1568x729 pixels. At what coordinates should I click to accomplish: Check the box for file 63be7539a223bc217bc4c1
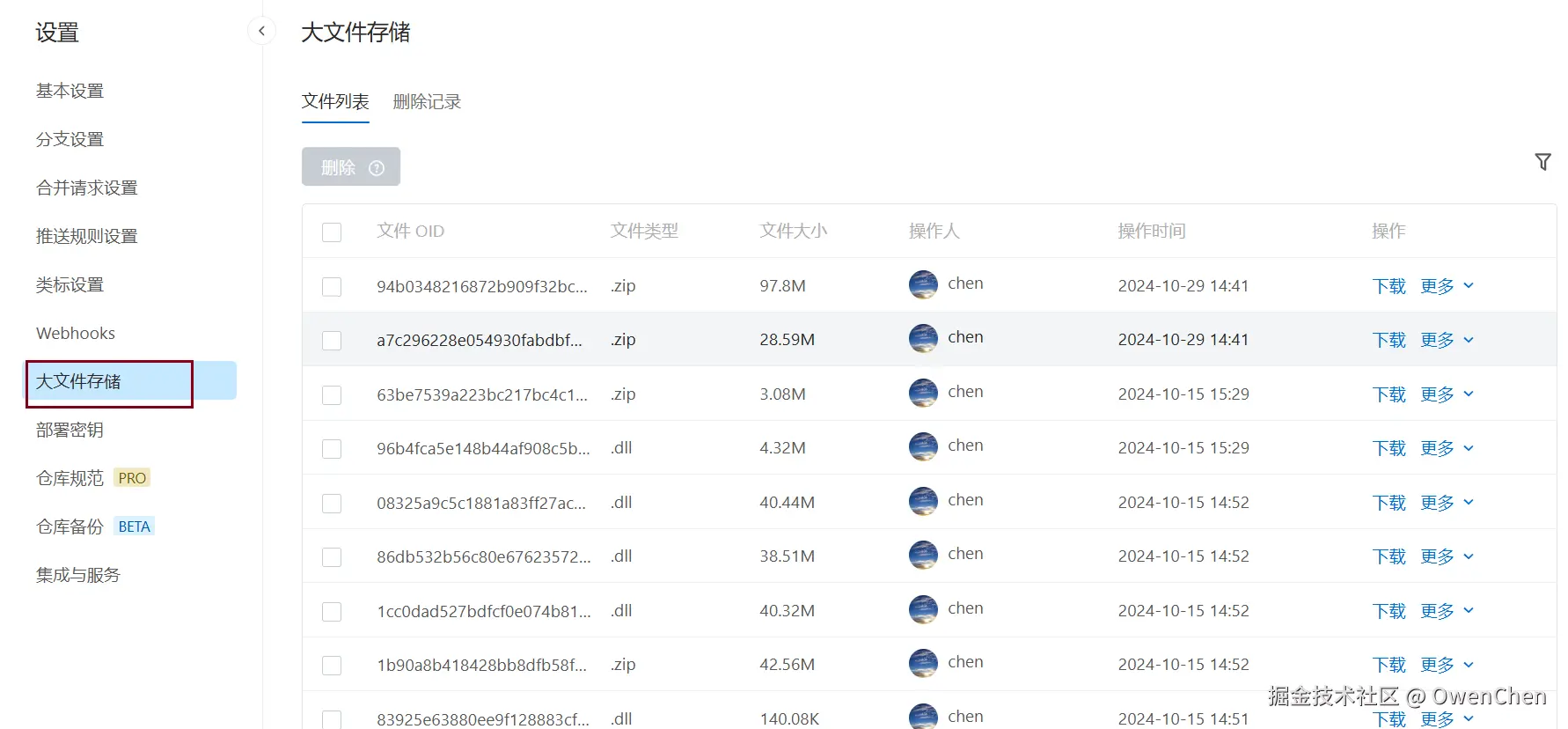tap(332, 395)
